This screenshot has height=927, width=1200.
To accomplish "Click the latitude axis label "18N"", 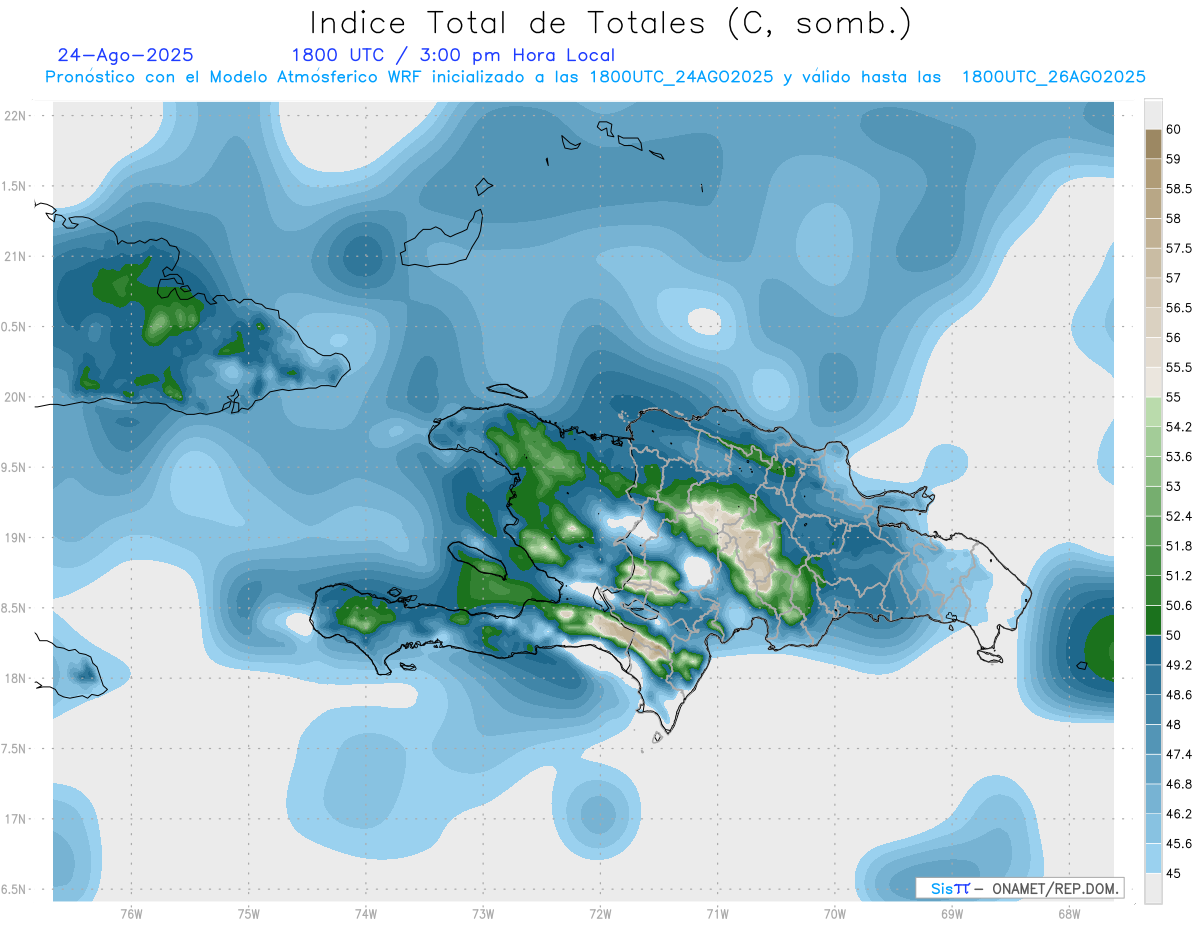I will tap(15, 678).
